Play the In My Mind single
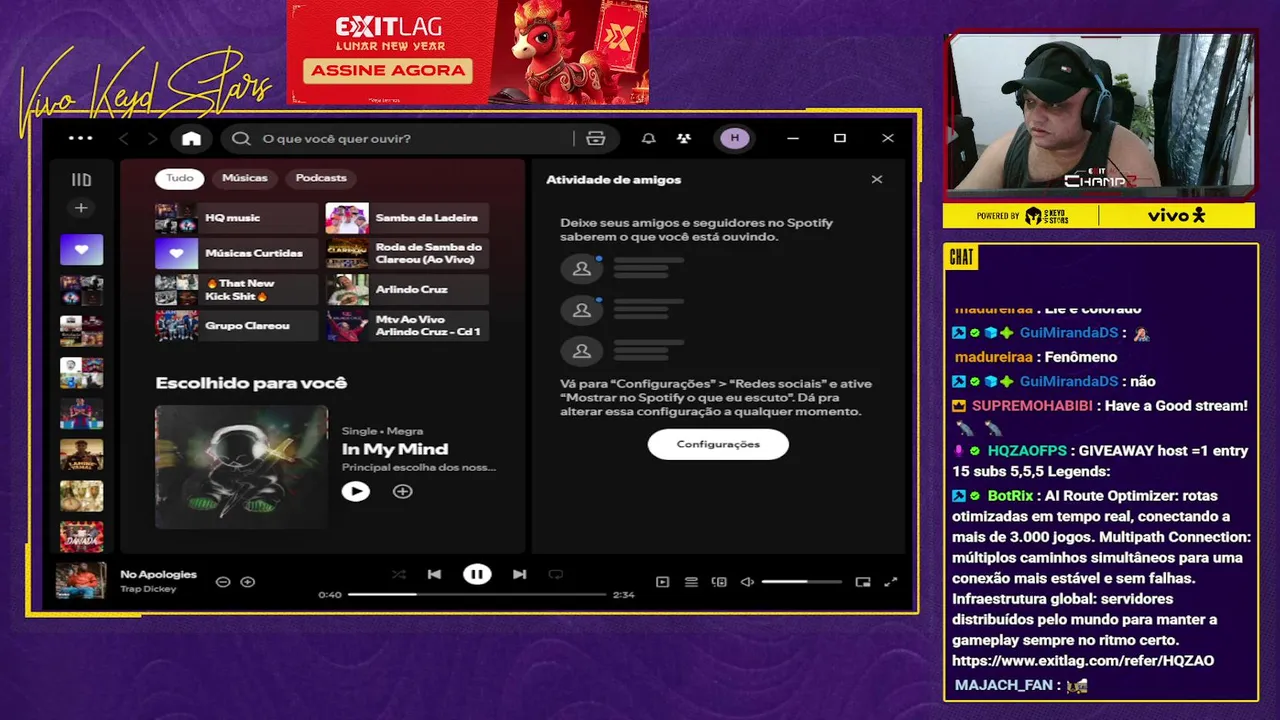Screen dimensions: 1280x720 coord(355,491)
